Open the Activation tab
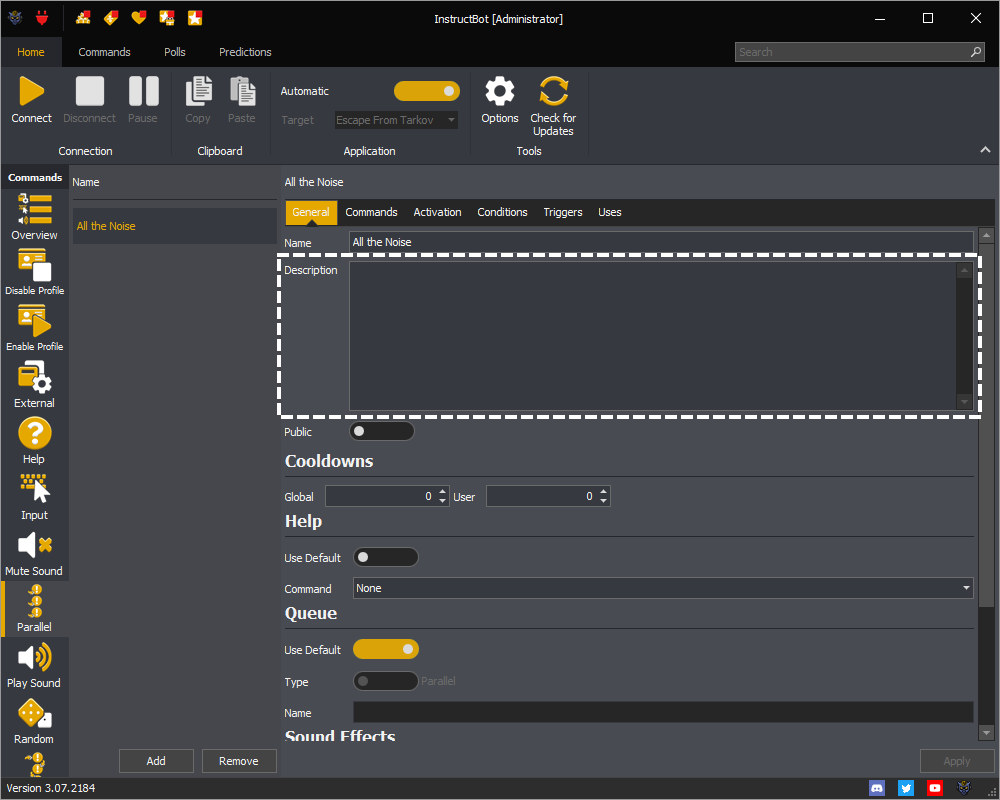This screenshot has height=800, width=1000. 438,212
